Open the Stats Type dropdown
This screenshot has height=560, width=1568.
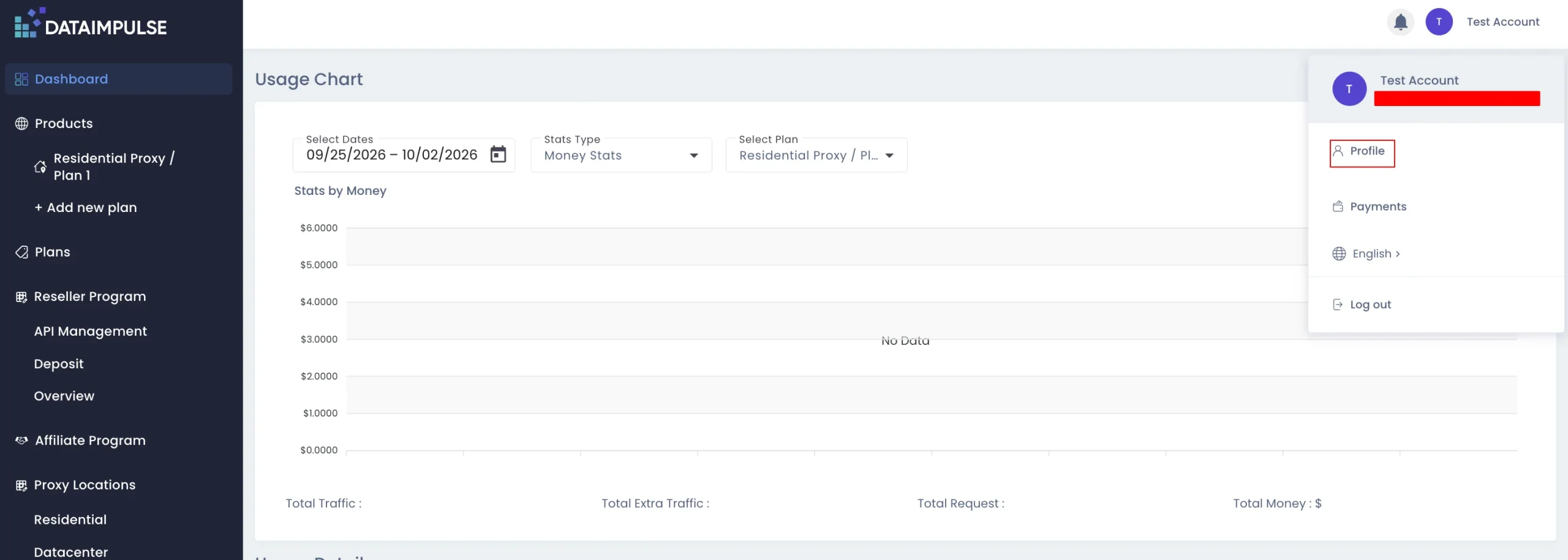621,154
